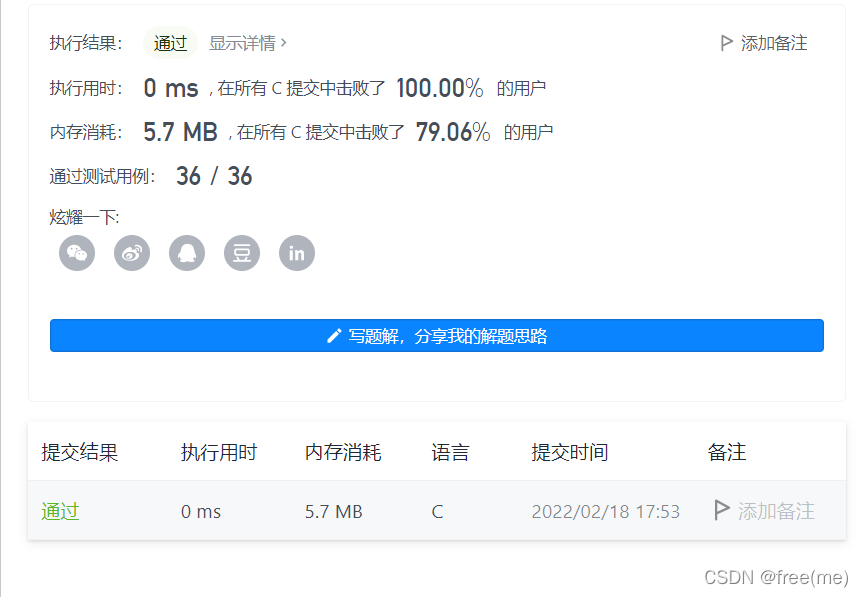Viewport: 863px width, 597px height.
Task: Share result via QQ penguin icon
Action: click(x=187, y=253)
